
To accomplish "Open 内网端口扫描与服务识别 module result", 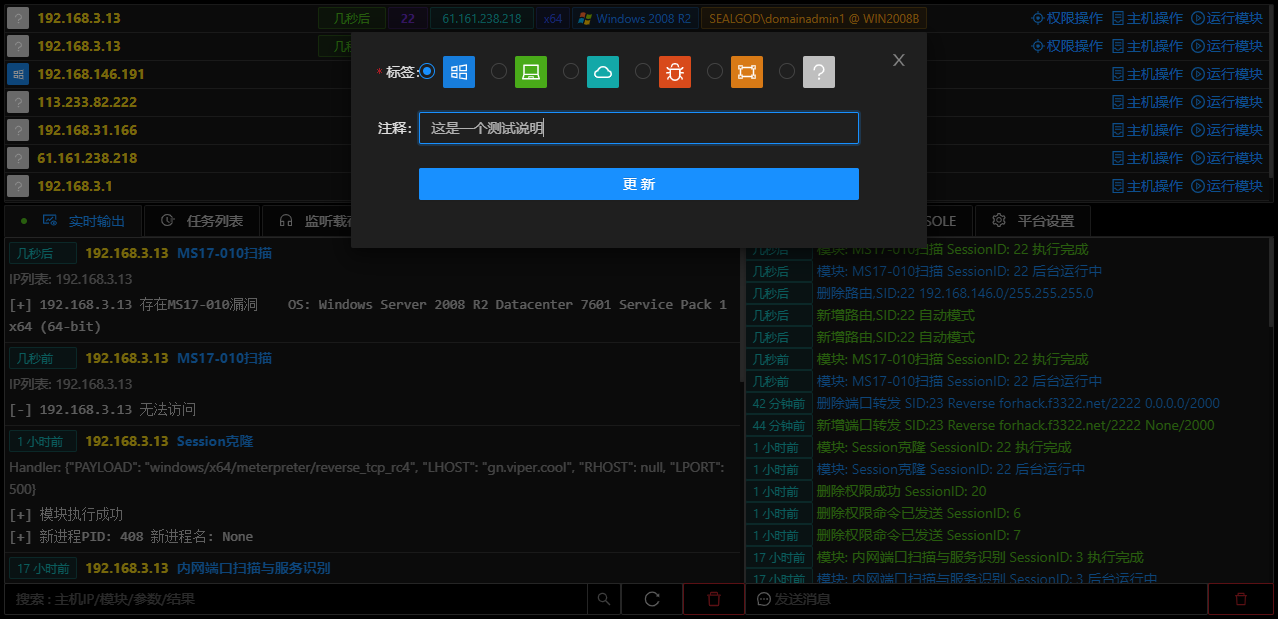I will click(x=253, y=568).
